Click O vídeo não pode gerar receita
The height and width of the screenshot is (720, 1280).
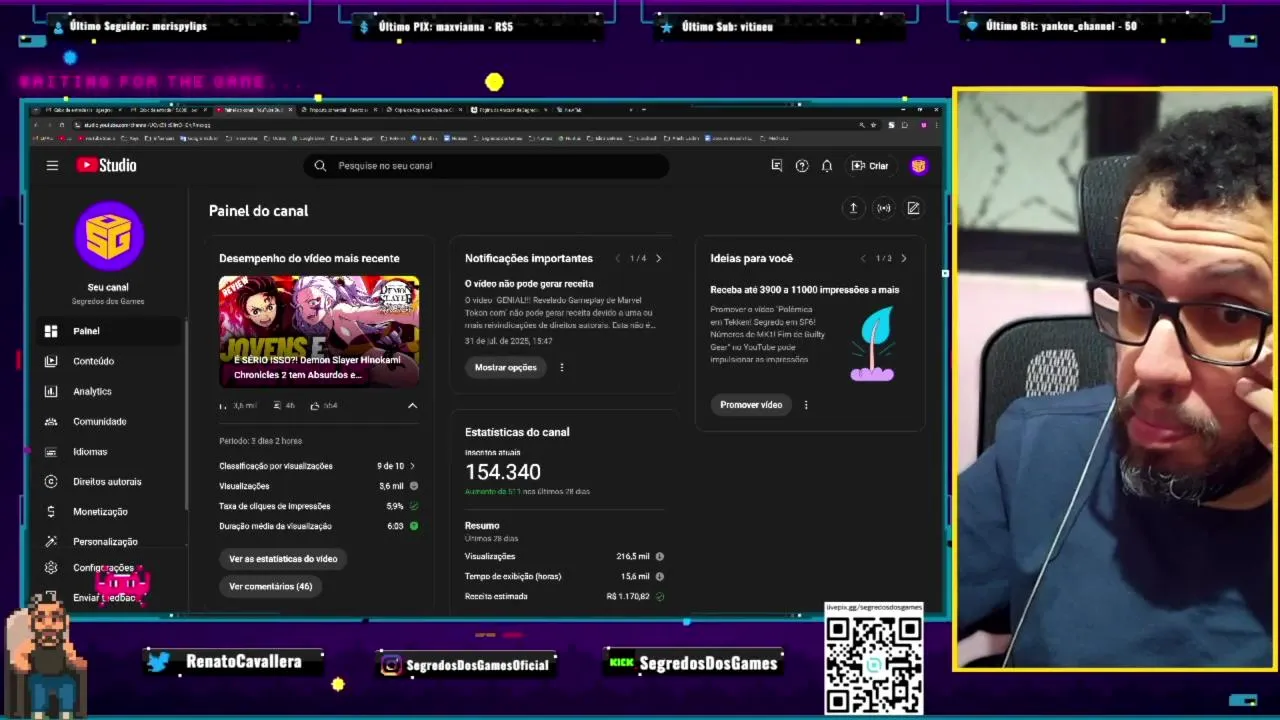click(x=529, y=284)
